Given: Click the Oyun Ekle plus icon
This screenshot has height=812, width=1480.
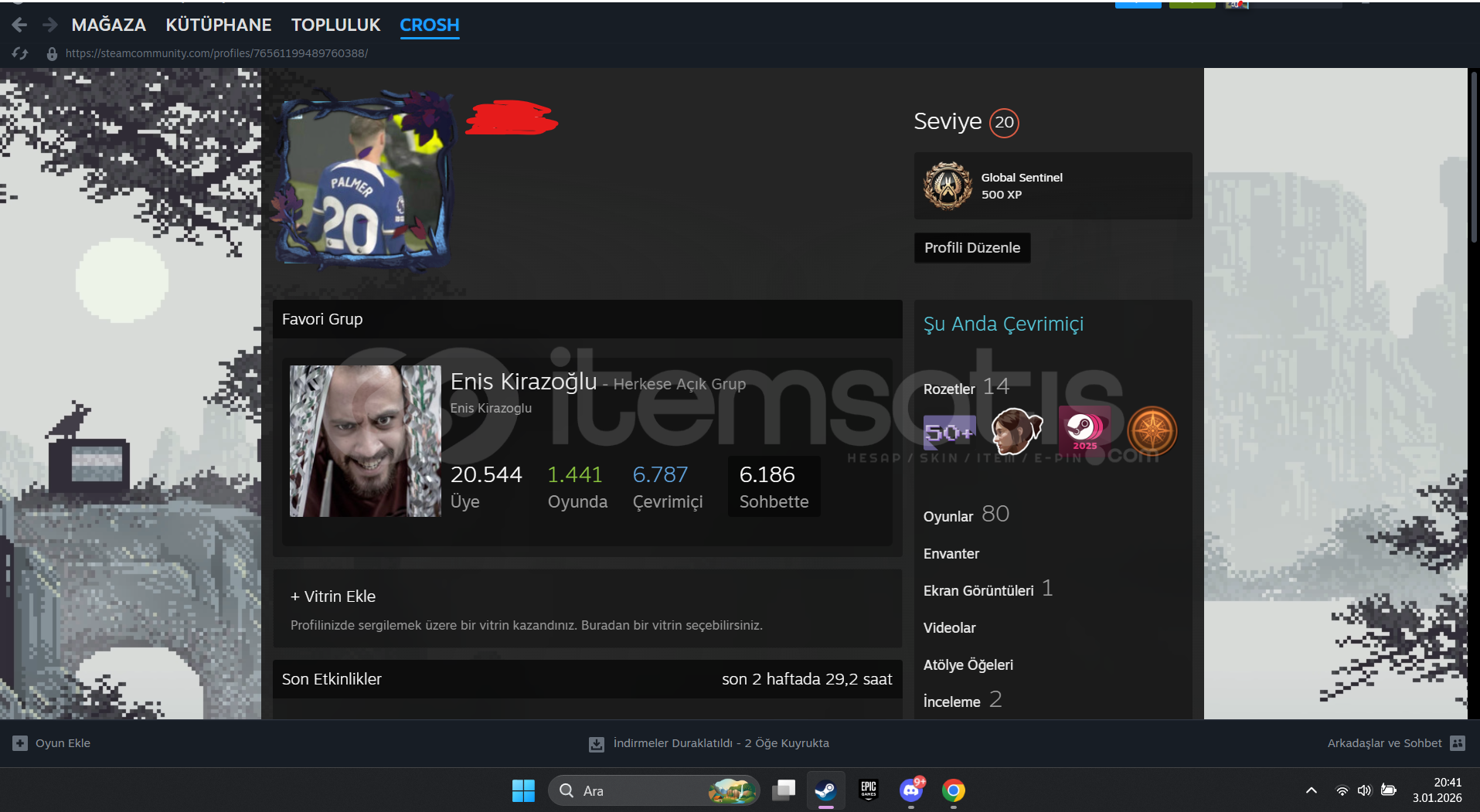Looking at the screenshot, I should point(20,743).
